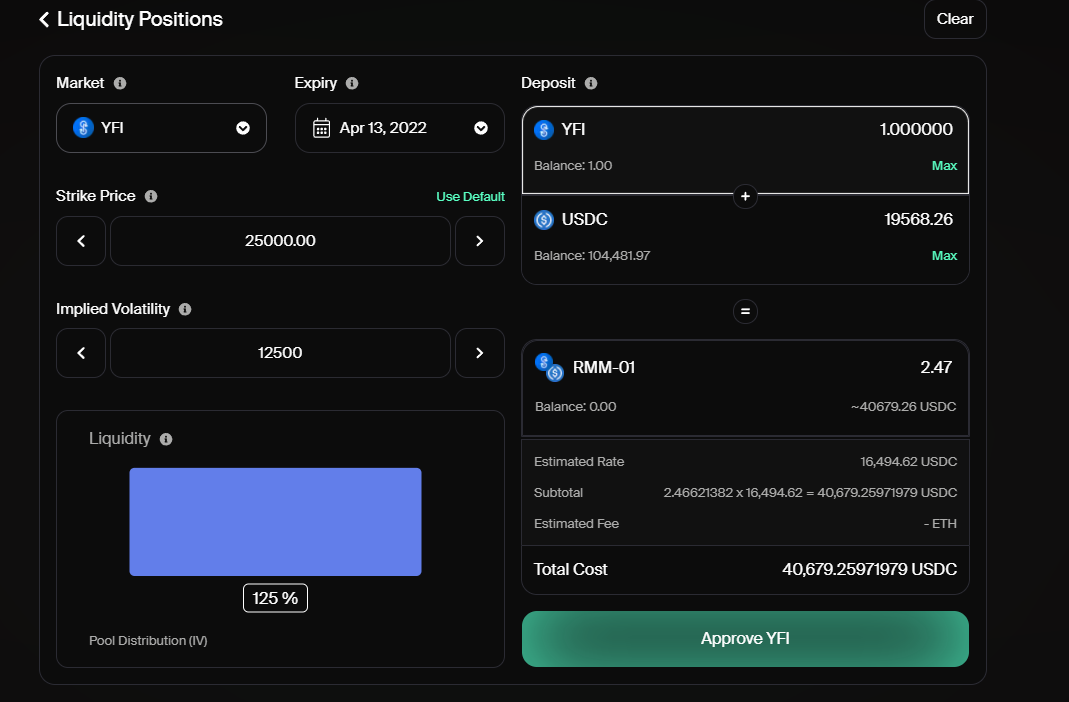Screen dimensions: 1069x702
Task: Show Deposit info tooltip icon
Action: [x=591, y=83]
